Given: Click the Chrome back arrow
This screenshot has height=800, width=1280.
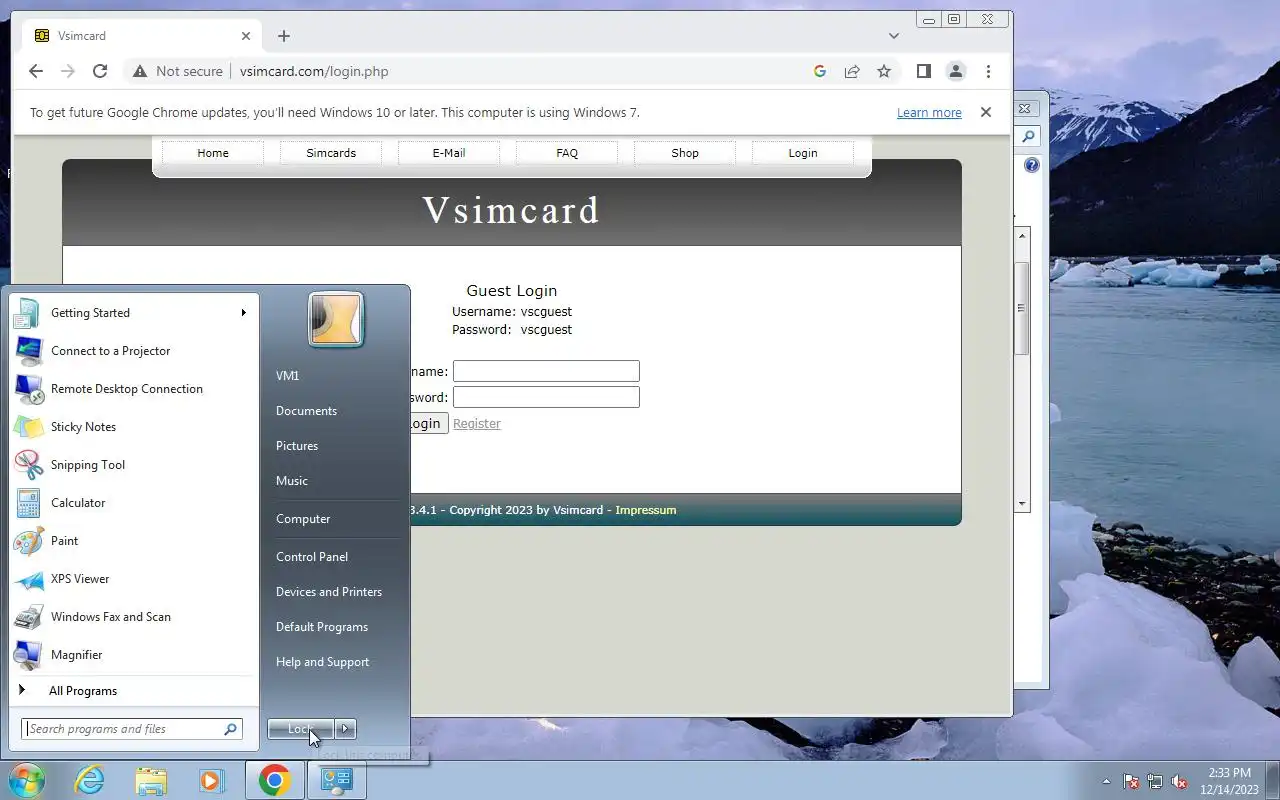Looking at the screenshot, I should (x=36, y=71).
